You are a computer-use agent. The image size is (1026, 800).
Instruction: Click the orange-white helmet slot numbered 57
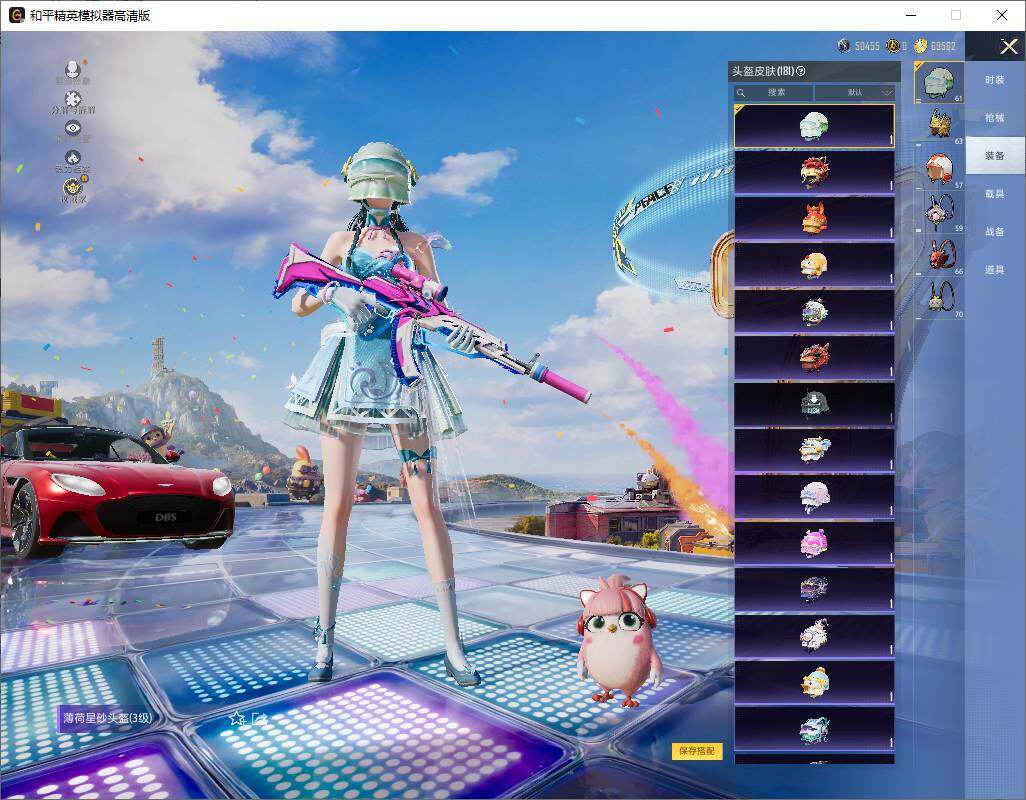tap(940, 168)
